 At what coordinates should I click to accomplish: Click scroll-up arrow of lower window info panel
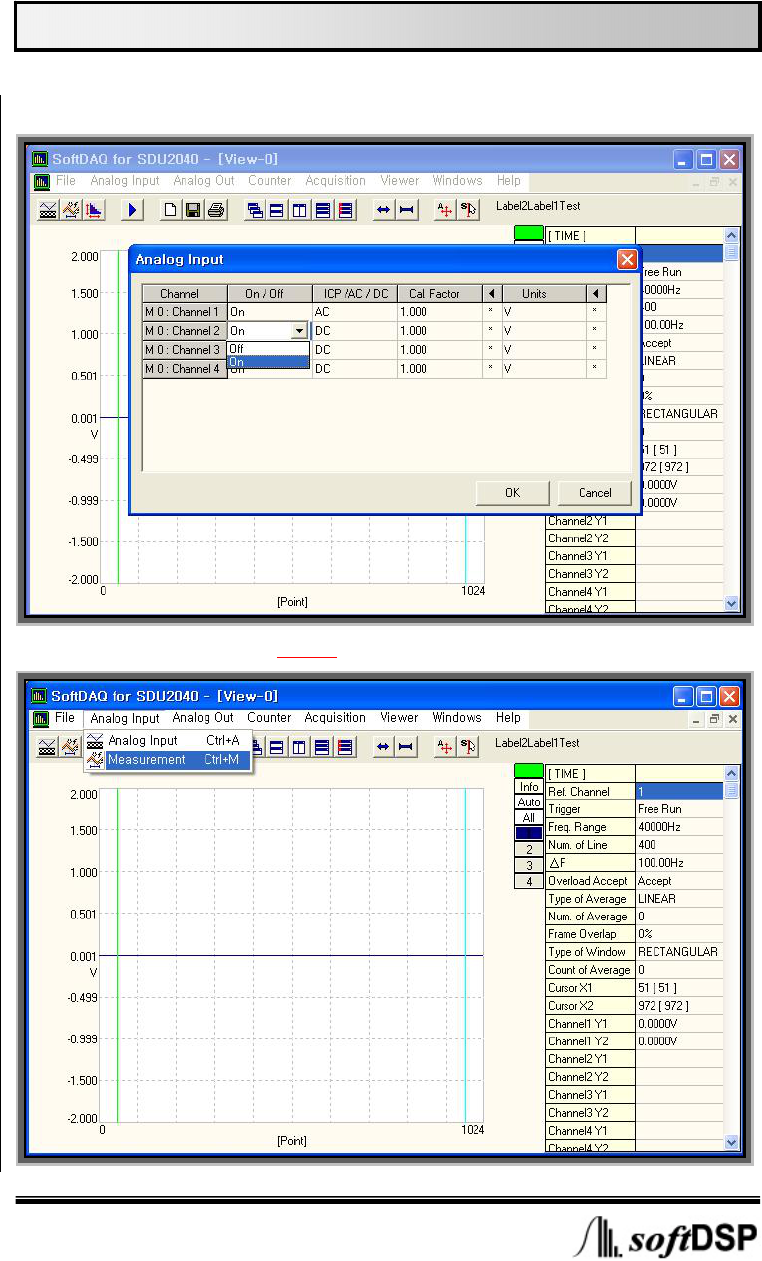tap(731, 772)
